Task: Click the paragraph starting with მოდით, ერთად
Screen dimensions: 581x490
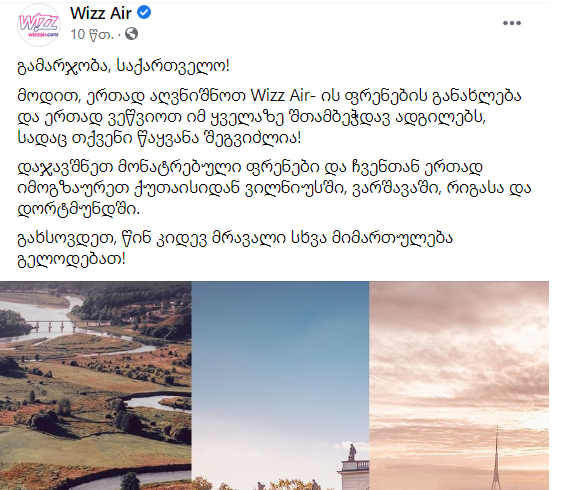Action: point(269,117)
